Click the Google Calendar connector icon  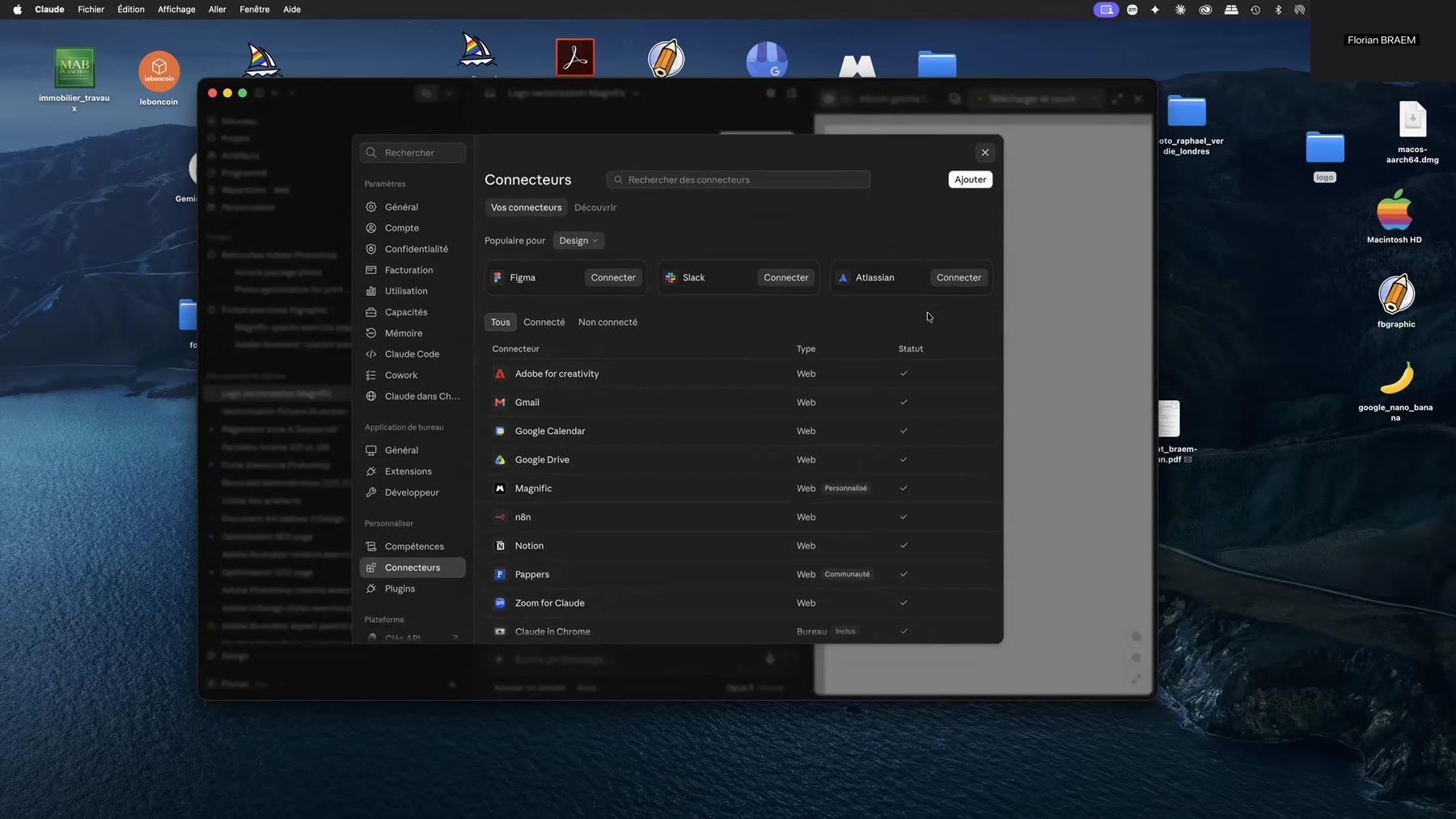point(500,431)
